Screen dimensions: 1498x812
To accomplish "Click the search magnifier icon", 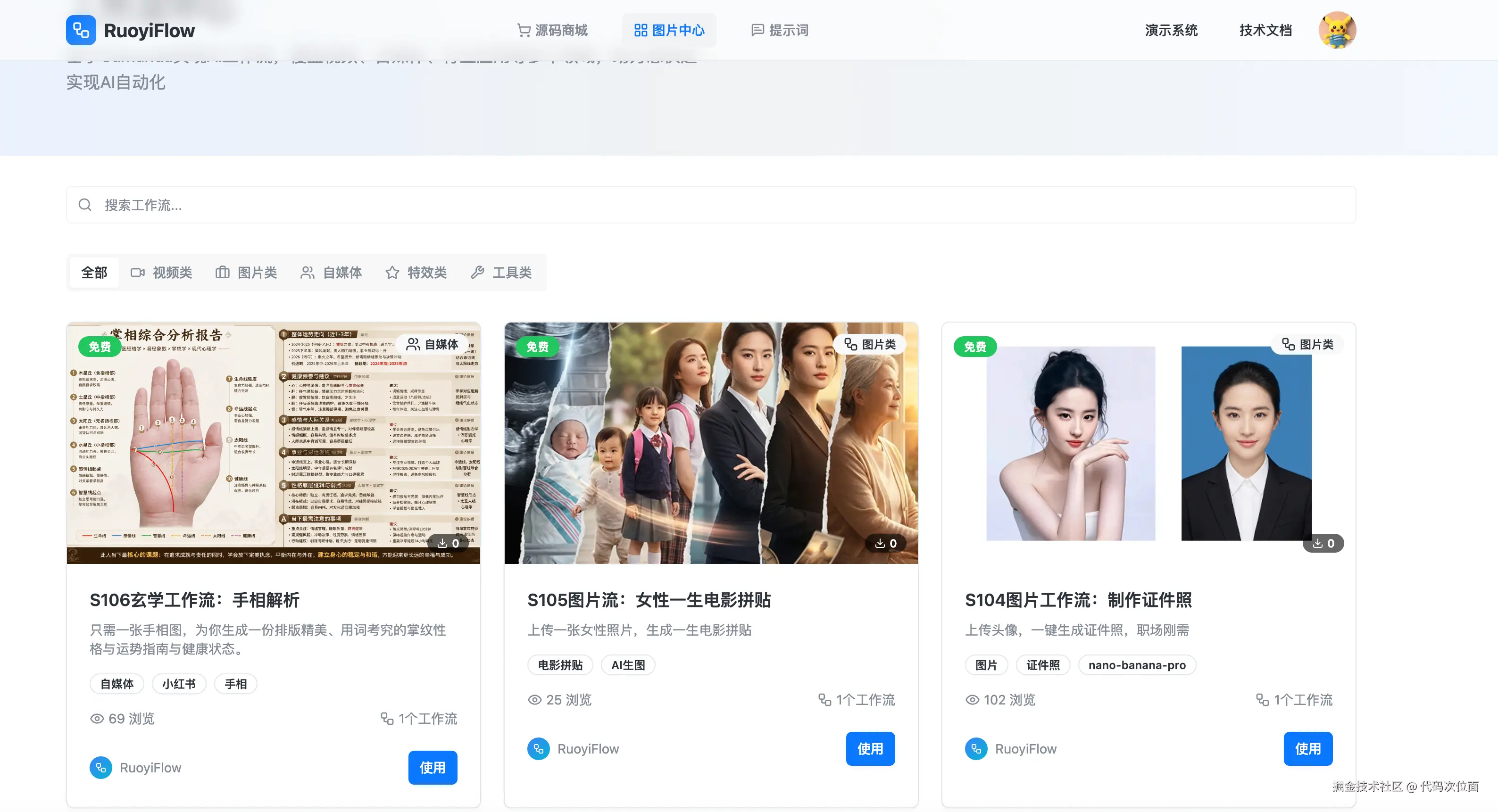I will click(85, 205).
